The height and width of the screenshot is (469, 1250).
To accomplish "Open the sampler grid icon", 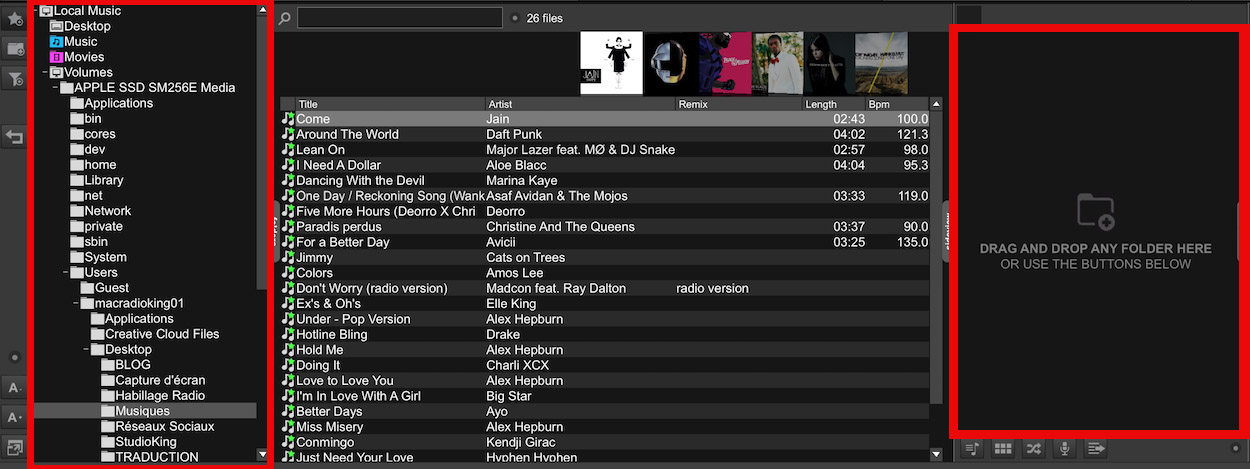I will (1002, 449).
